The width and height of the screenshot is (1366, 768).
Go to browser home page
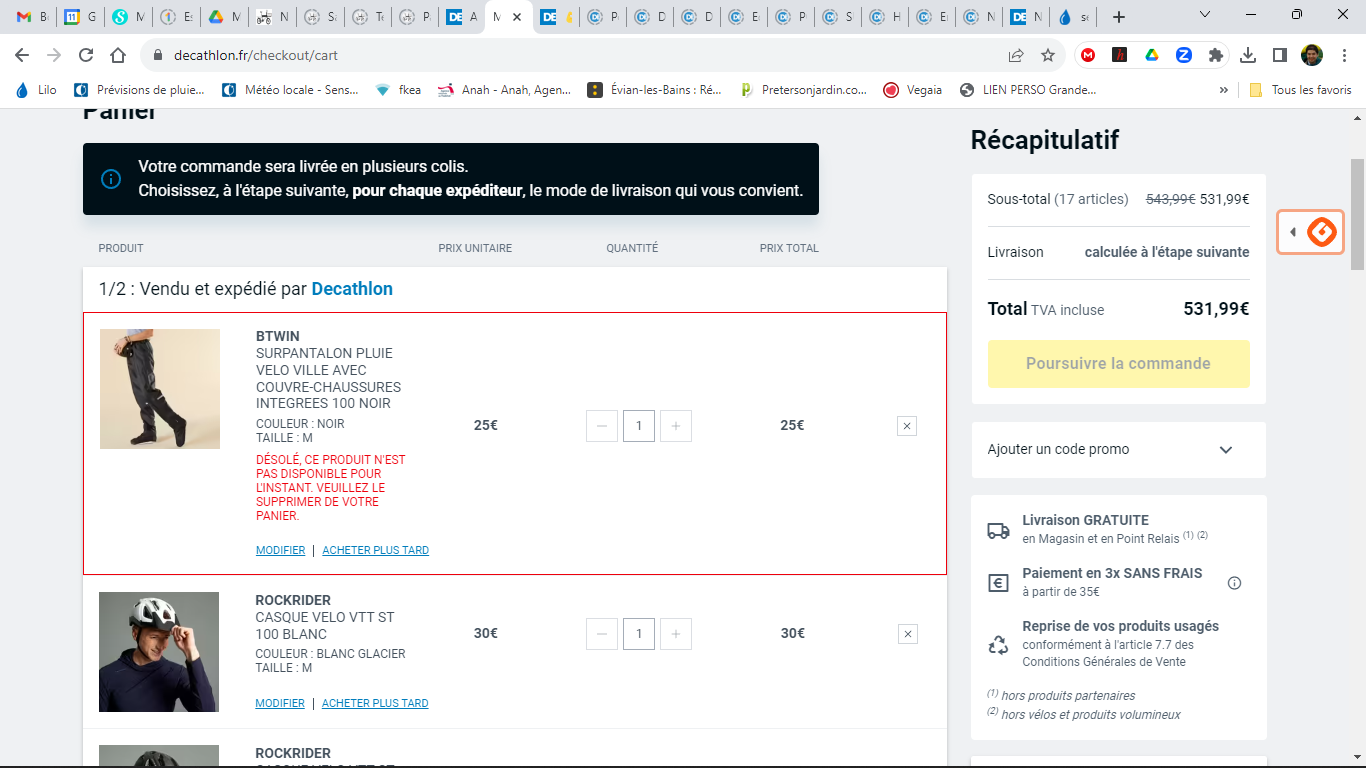[x=118, y=55]
